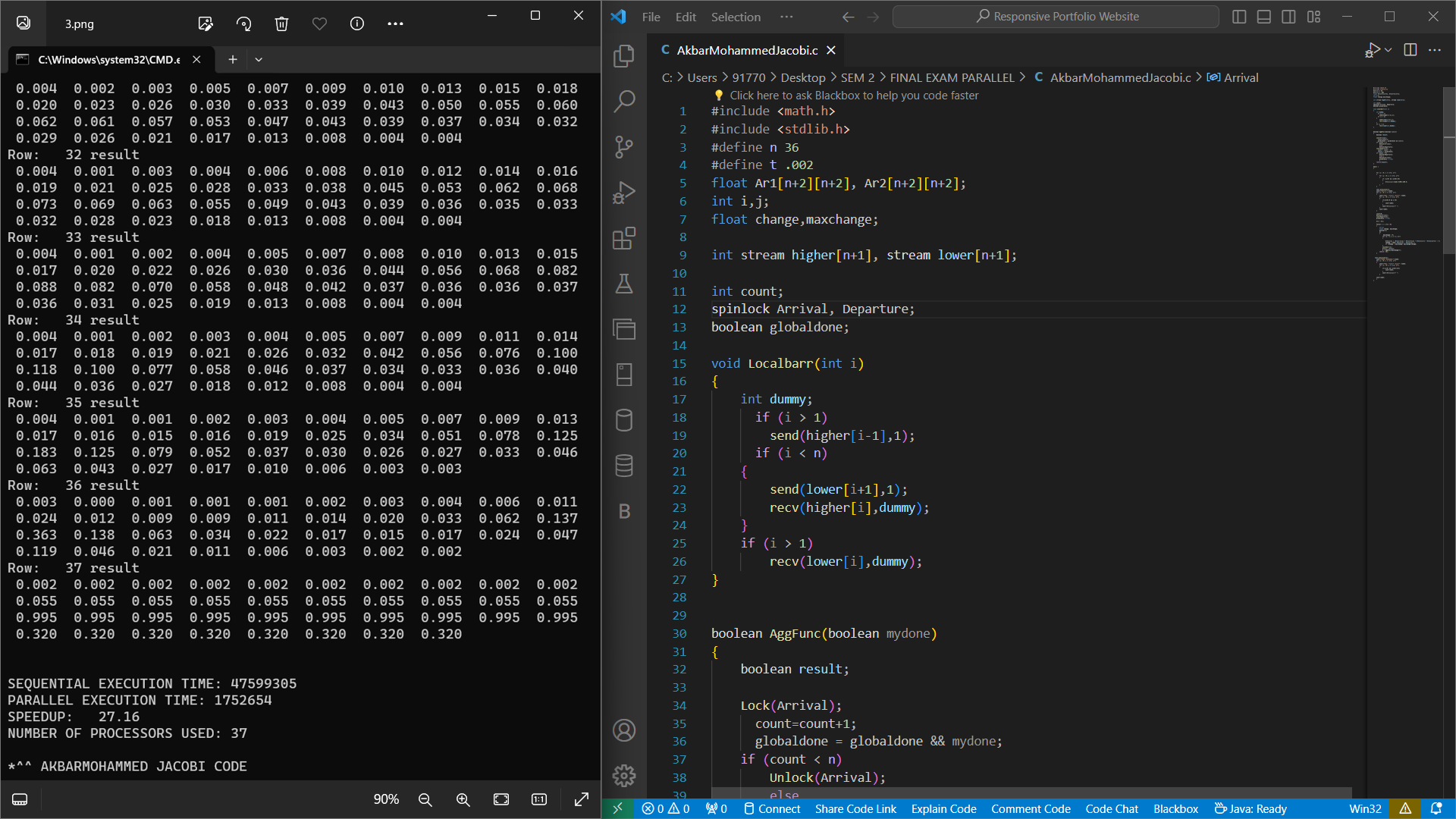Select the AkbarMohammedJacobi.c editor tab
Image resolution: width=1456 pixels, height=819 pixels.
[x=746, y=50]
